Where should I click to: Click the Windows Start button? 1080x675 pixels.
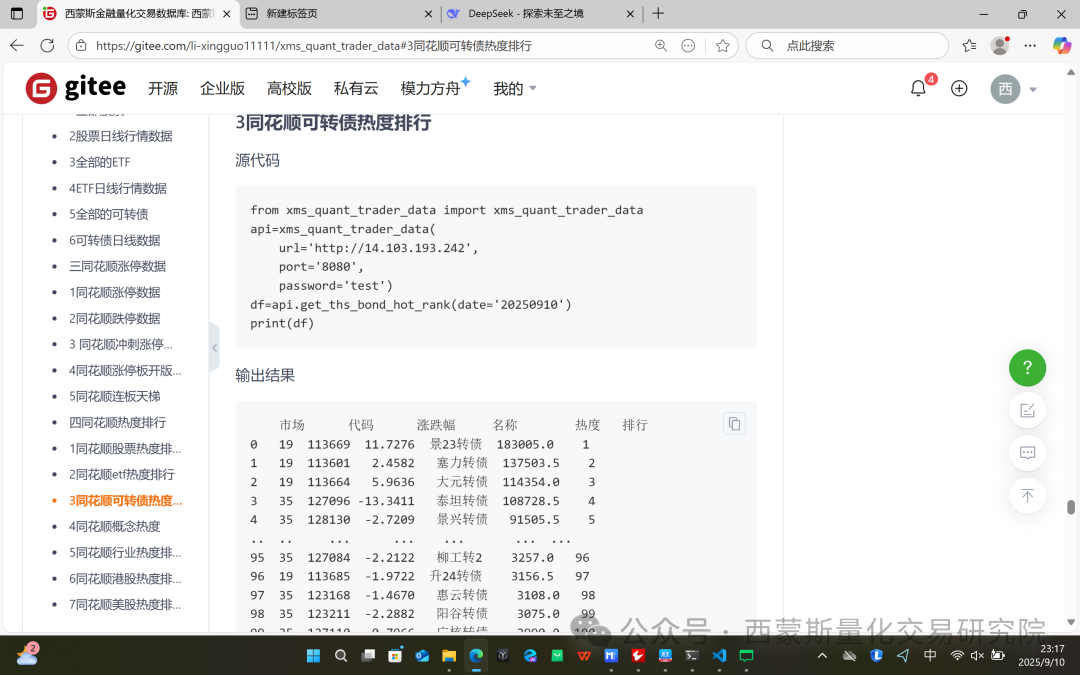click(313, 655)
